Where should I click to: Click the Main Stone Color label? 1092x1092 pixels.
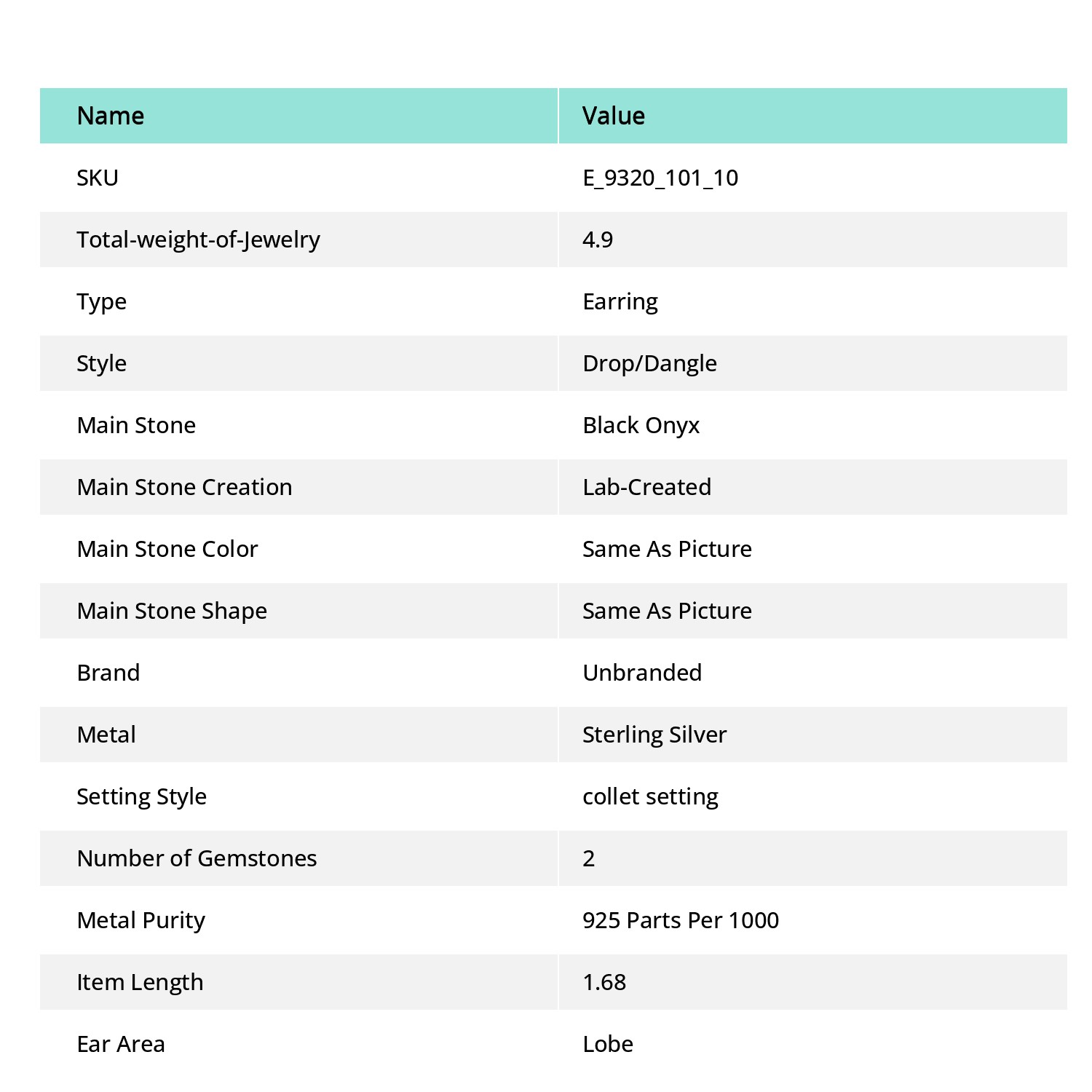click(167, 549)
